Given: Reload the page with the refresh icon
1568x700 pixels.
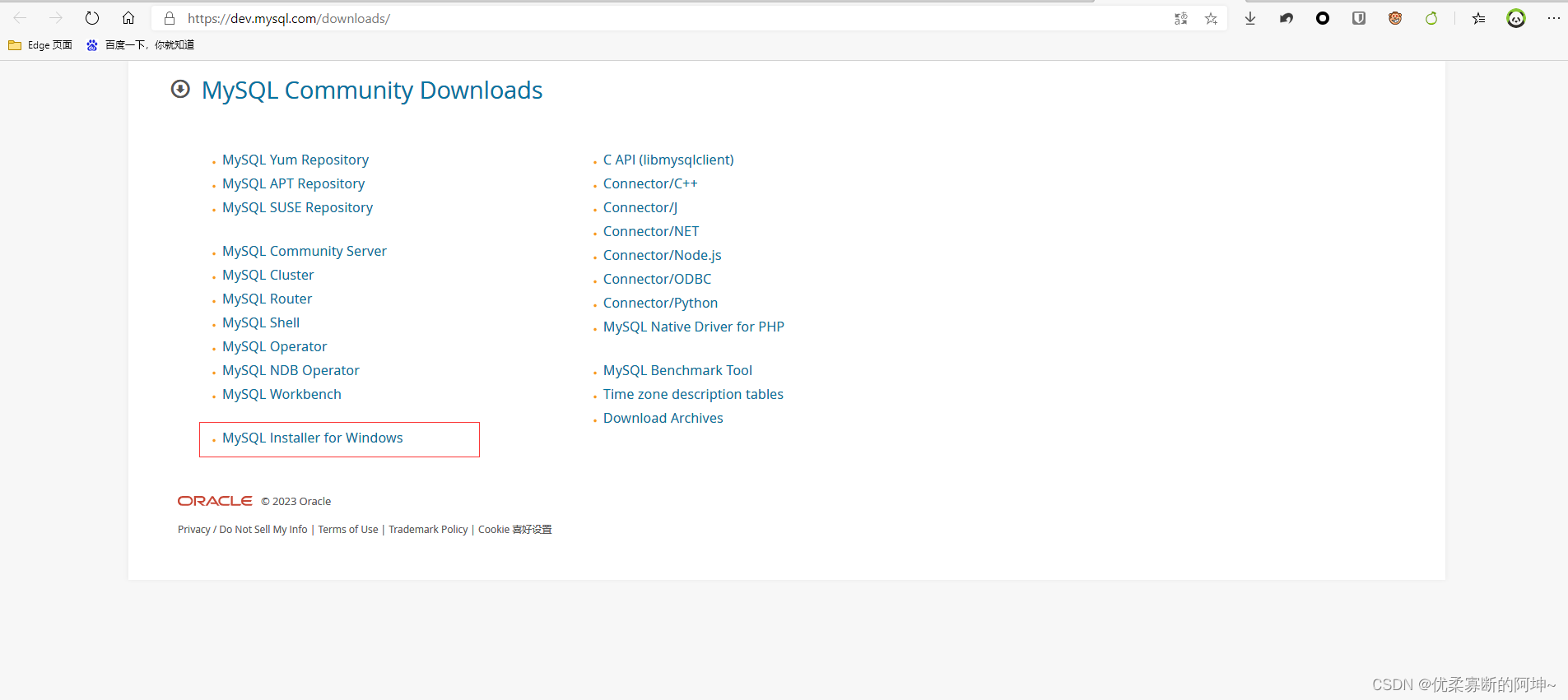Looking at the screenshot, I should (92, 18).
